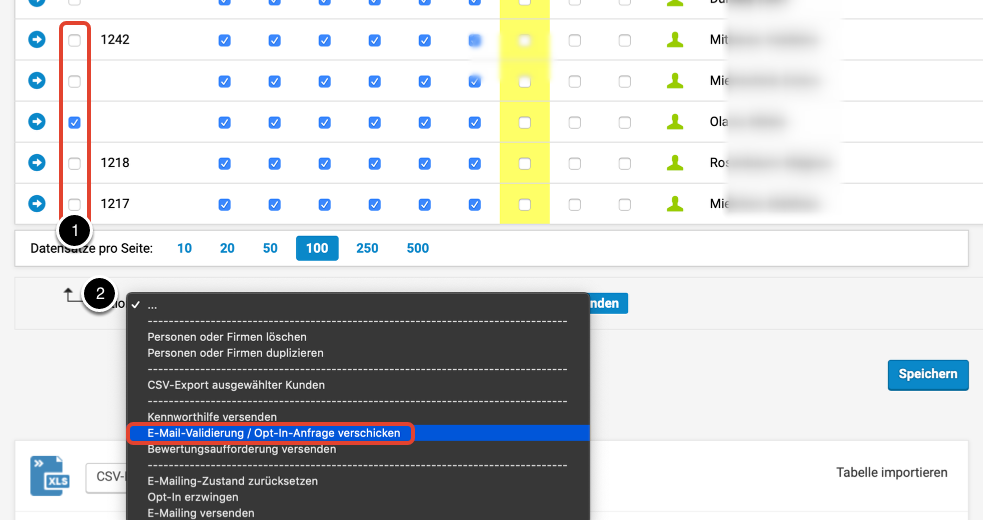Click the green person icon in row 1217
The width and height of the screenshot is (983, 520).
click(676, 204)
